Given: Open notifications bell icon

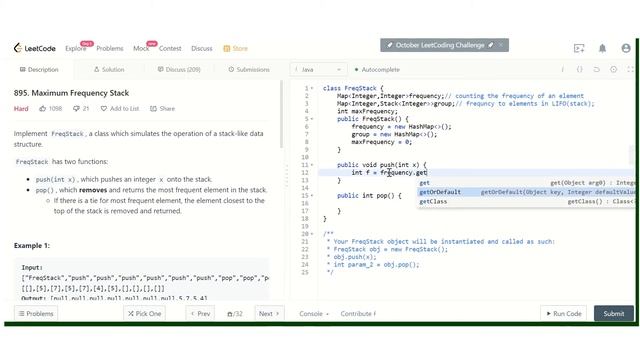Looking at the screenshot, I should tap(602, 48).
